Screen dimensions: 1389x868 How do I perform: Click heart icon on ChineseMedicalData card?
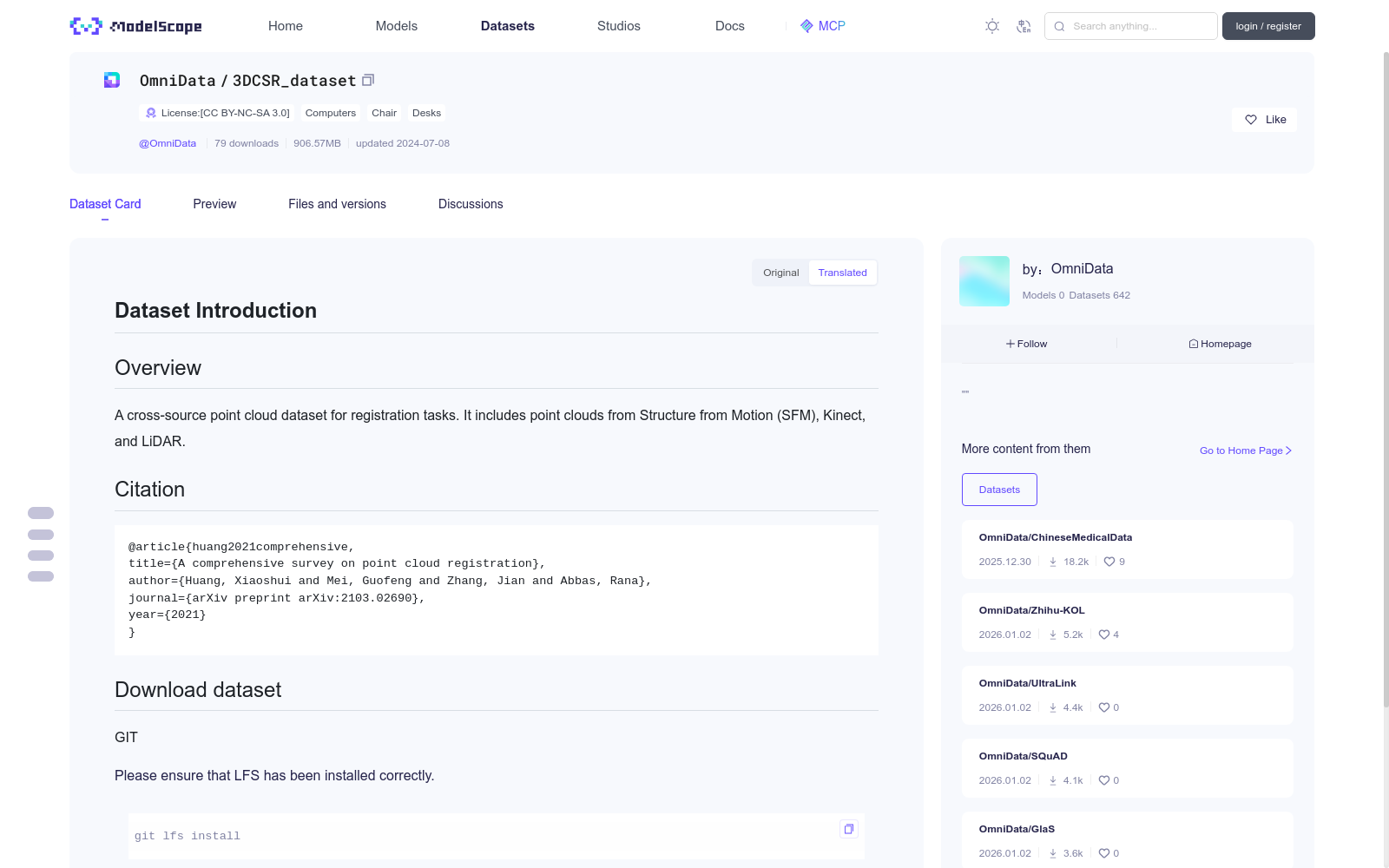tap(1109, 562)
